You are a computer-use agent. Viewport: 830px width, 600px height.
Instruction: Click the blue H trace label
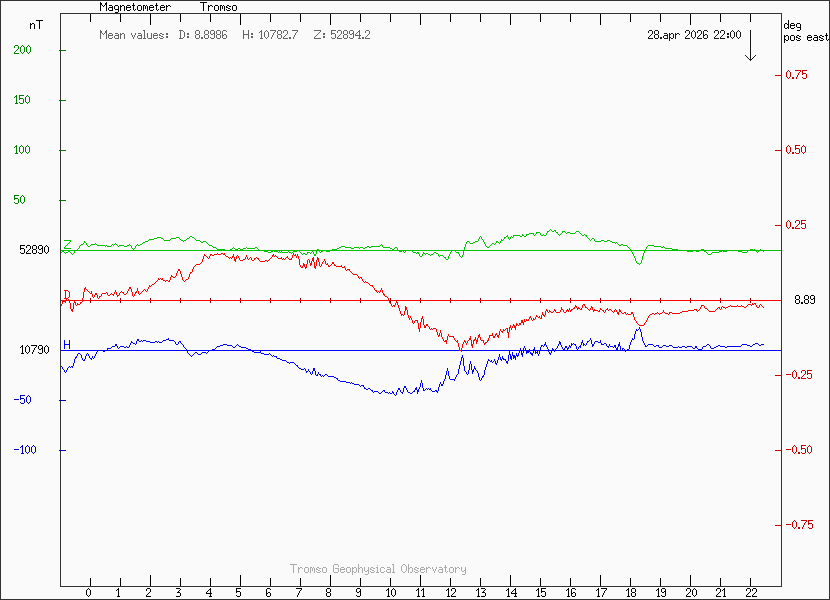[x=67, y=345]
